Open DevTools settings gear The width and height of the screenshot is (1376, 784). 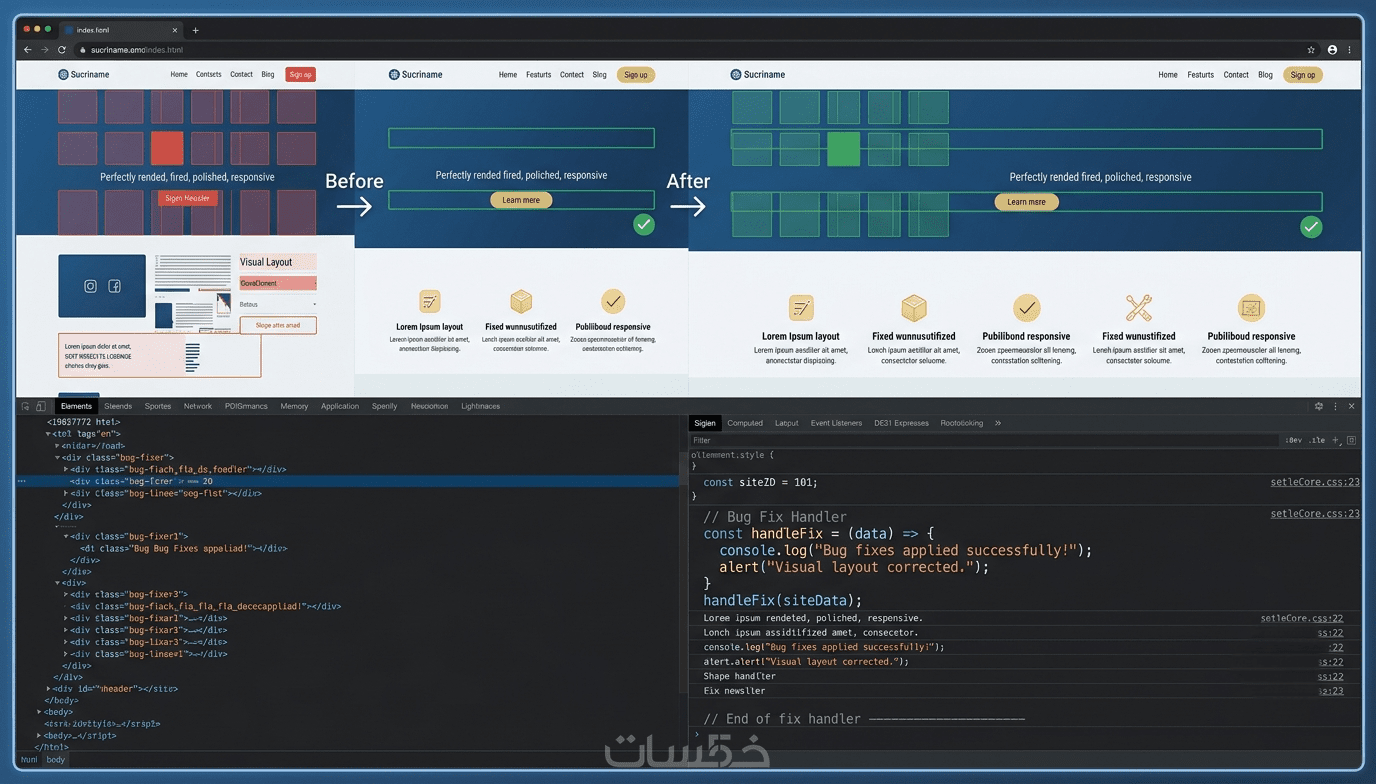(x=1319, y=406)
